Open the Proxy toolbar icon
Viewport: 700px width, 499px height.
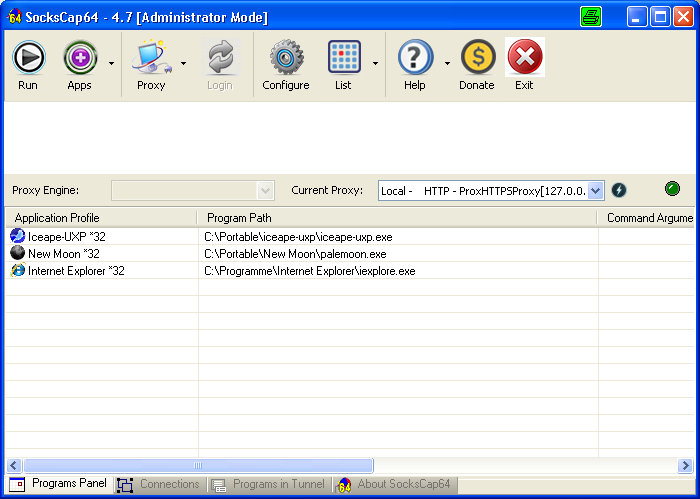[152, 57]
